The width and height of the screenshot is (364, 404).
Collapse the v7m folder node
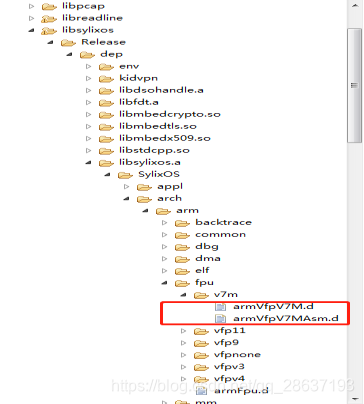click(x=184, y=295)
